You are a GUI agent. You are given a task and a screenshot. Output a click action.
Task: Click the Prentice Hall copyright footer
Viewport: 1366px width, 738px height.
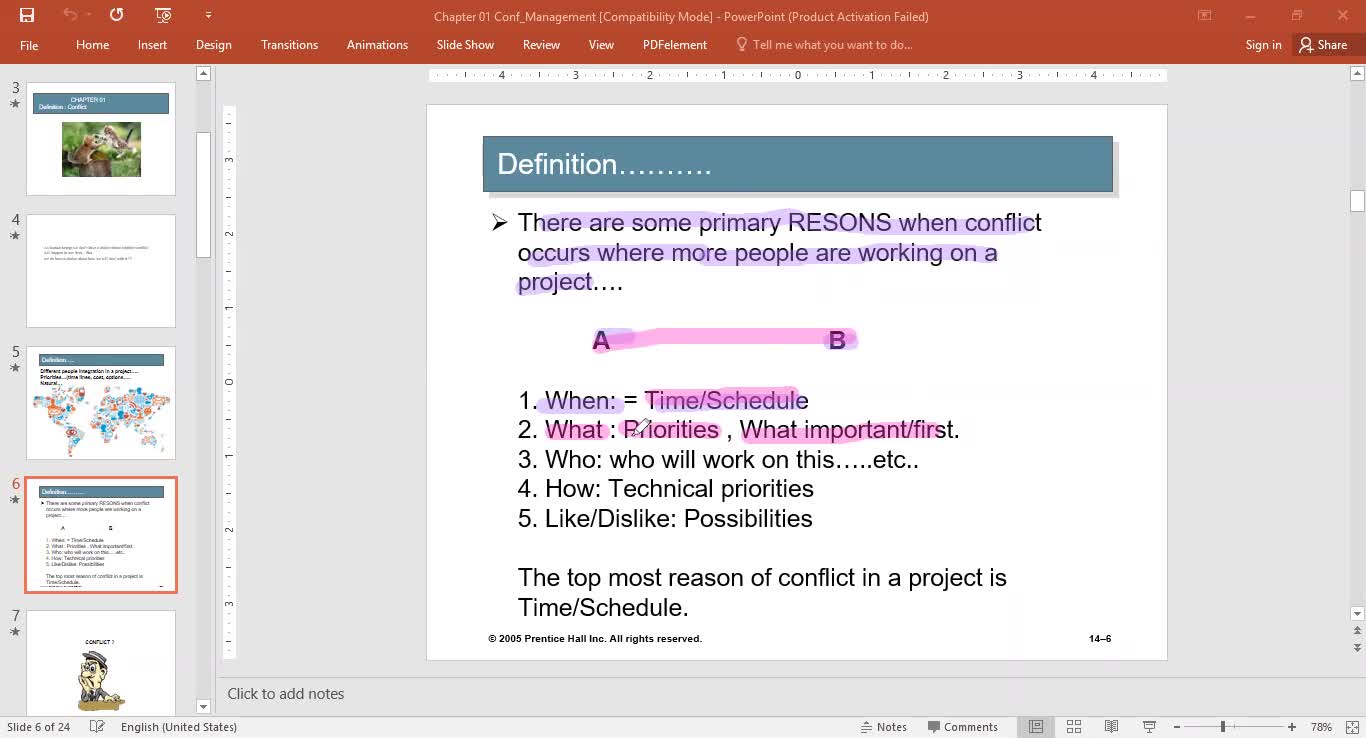pos(595,638)
